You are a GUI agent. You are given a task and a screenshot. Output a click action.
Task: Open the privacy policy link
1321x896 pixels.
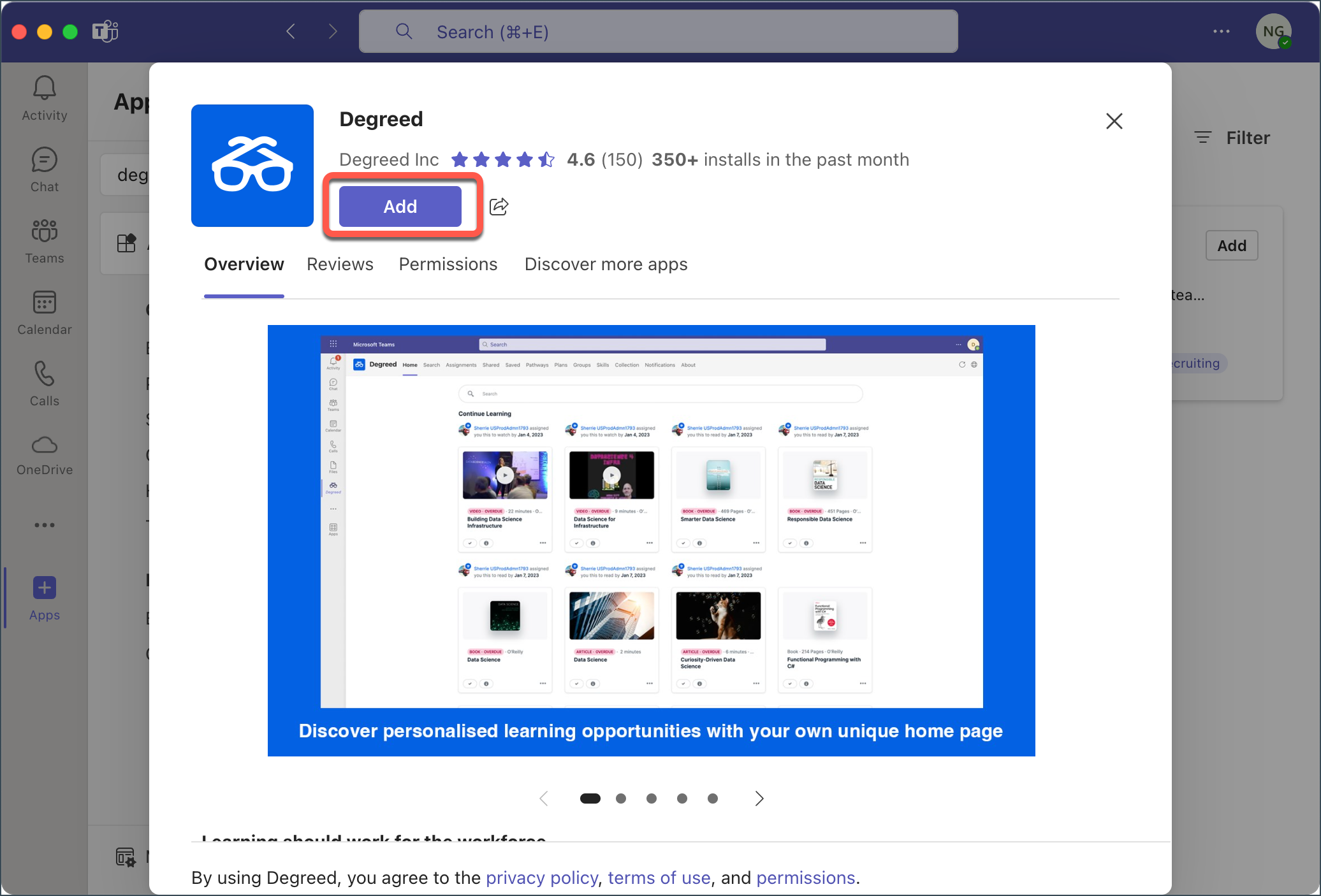coord(542,878)
